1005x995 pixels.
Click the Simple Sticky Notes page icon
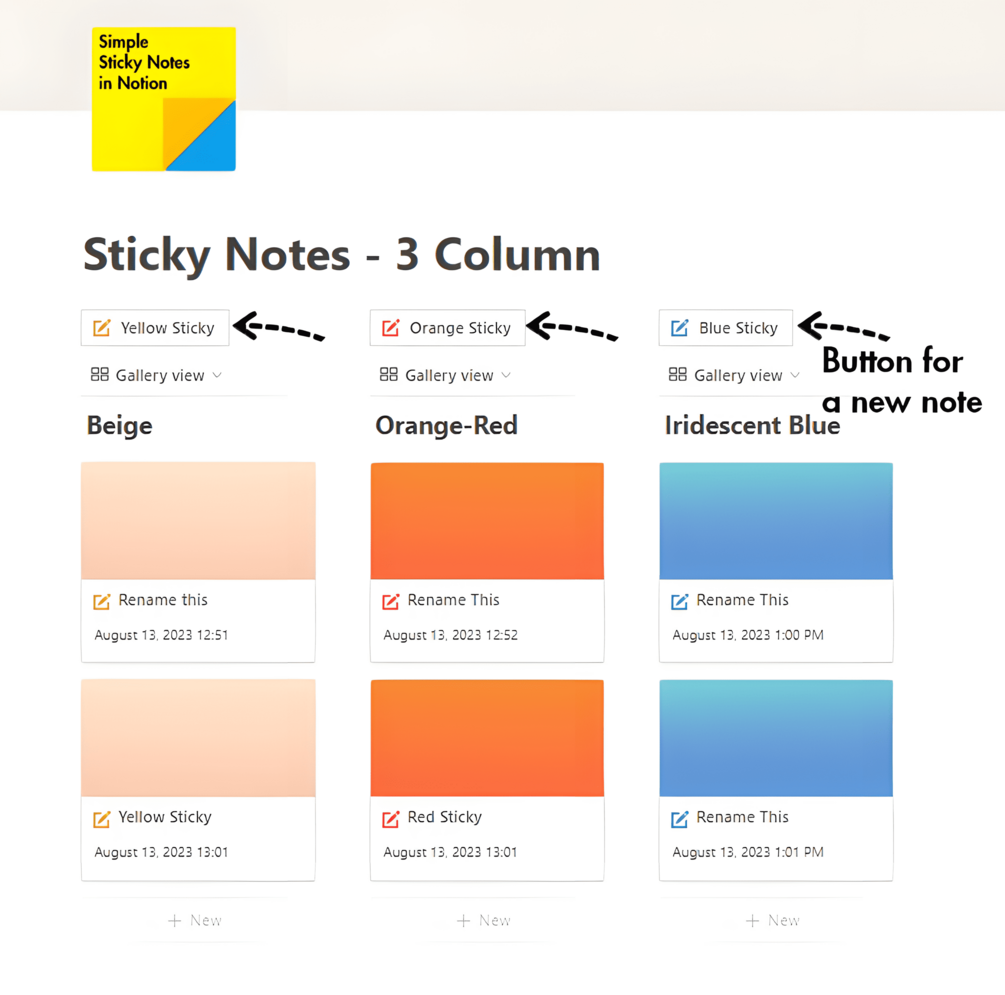pos(164,99)
